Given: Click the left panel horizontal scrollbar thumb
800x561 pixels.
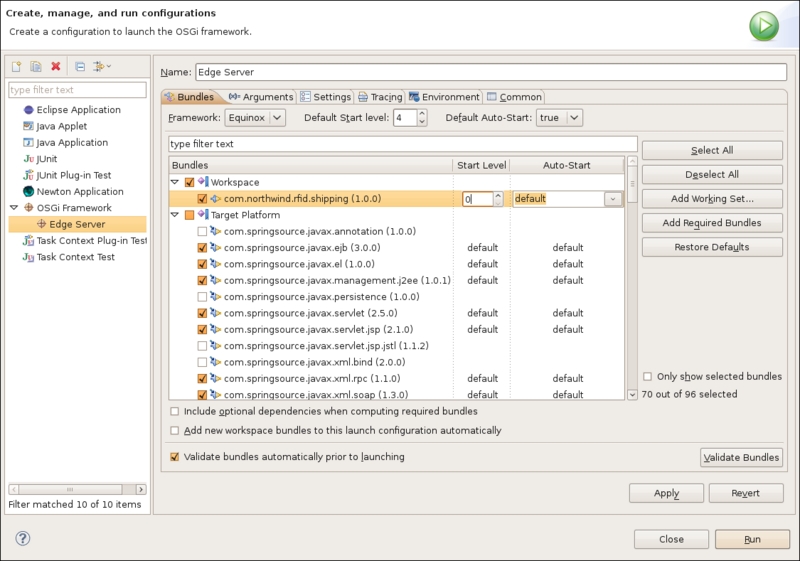Looking at the screenshot, I should (70, 490).
